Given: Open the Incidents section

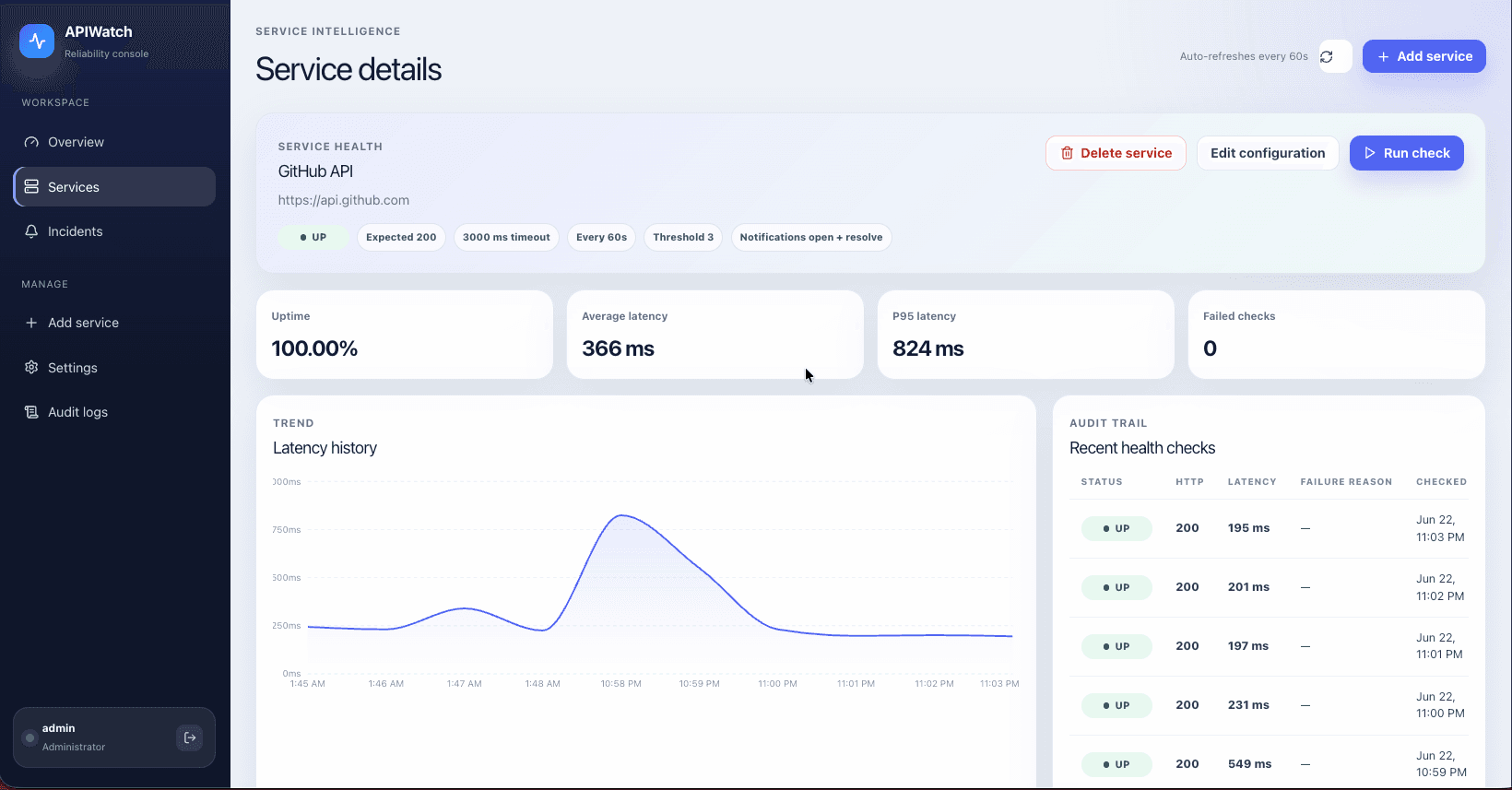Looking at the screenshot, I should [x=114, y=231].
